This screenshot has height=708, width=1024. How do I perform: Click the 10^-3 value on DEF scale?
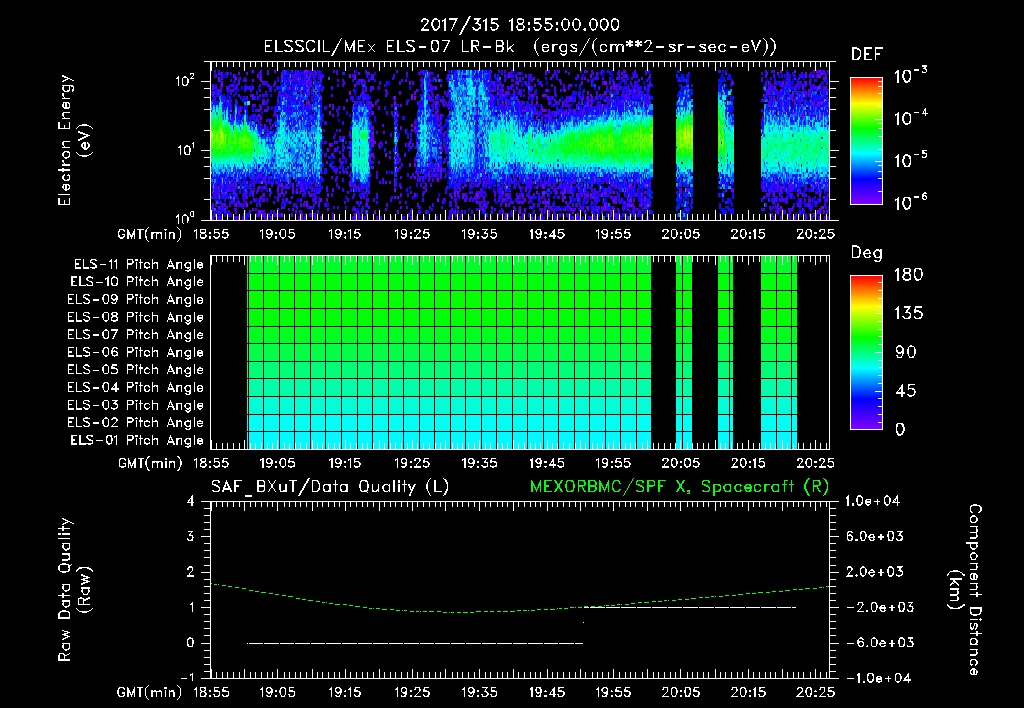pyautogui.click(x=910, y=76)
